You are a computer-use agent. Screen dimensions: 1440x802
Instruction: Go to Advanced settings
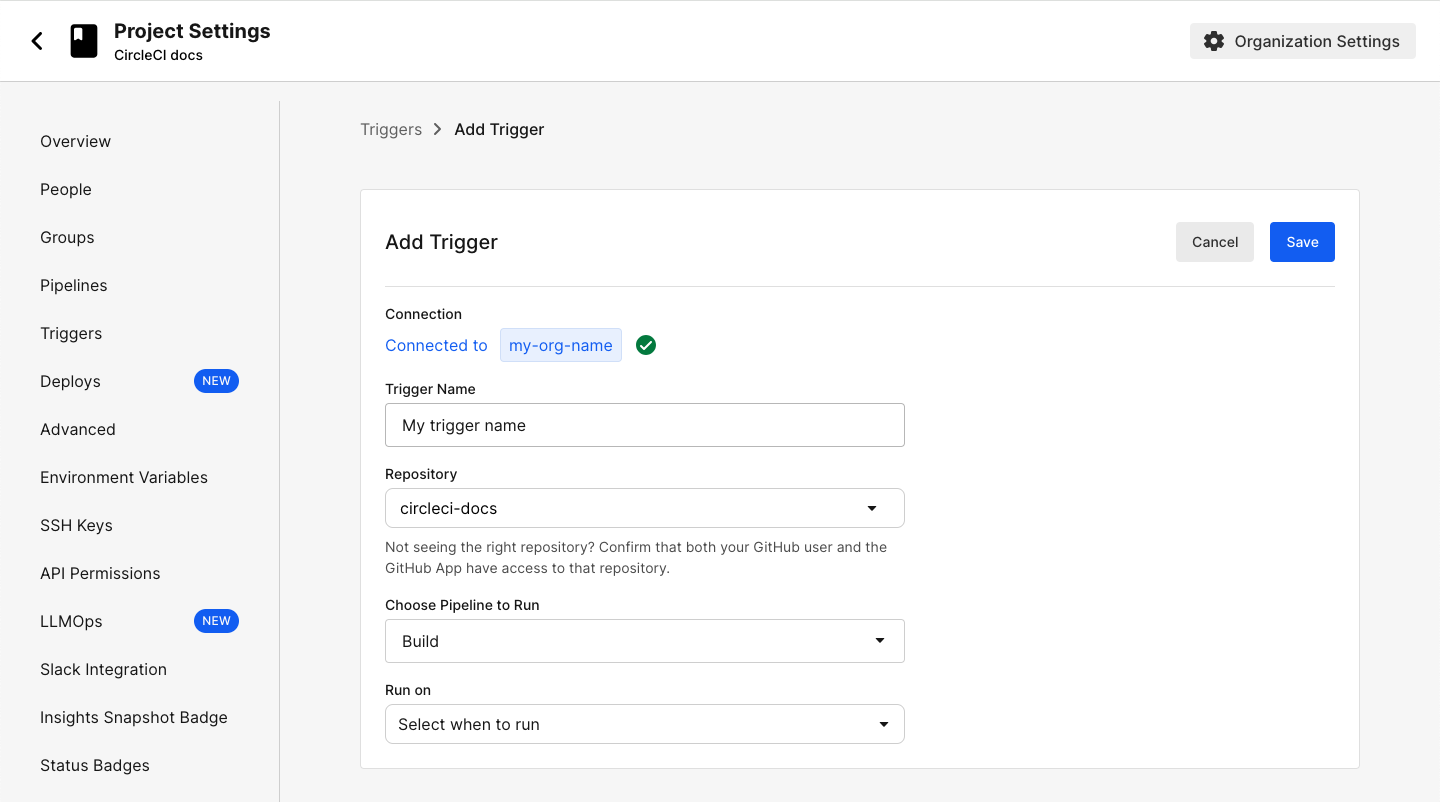point(78,429)
